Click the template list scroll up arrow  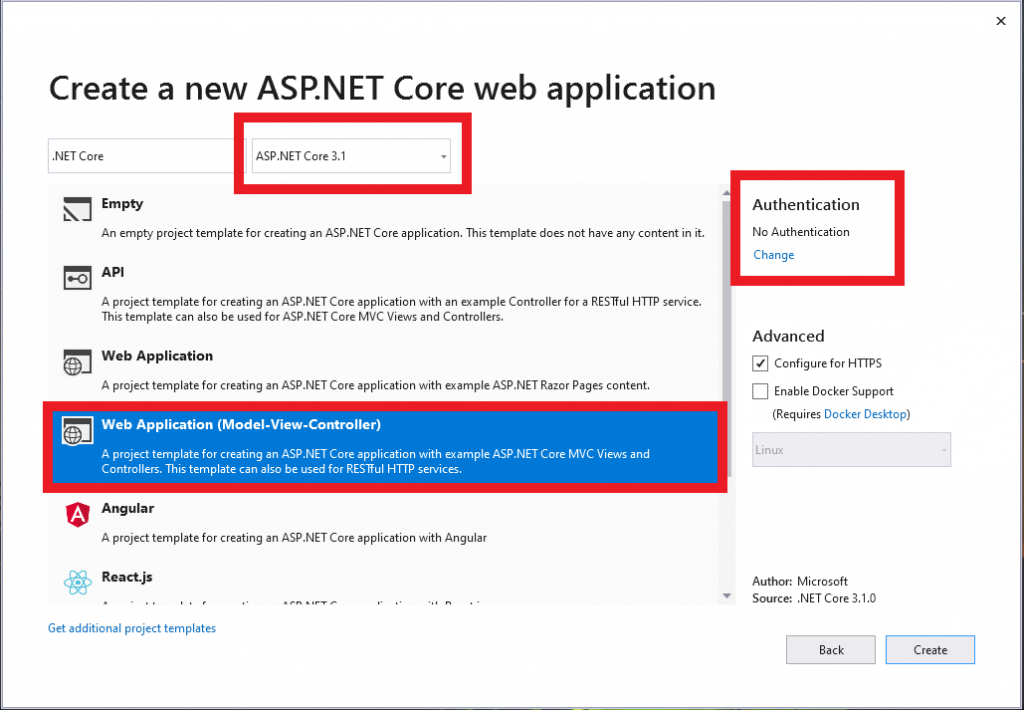pos(726,193)
